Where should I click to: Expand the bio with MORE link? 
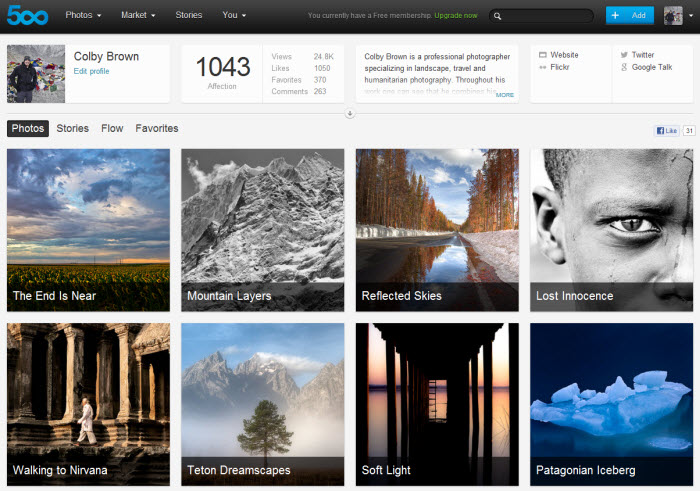(504, 95)
